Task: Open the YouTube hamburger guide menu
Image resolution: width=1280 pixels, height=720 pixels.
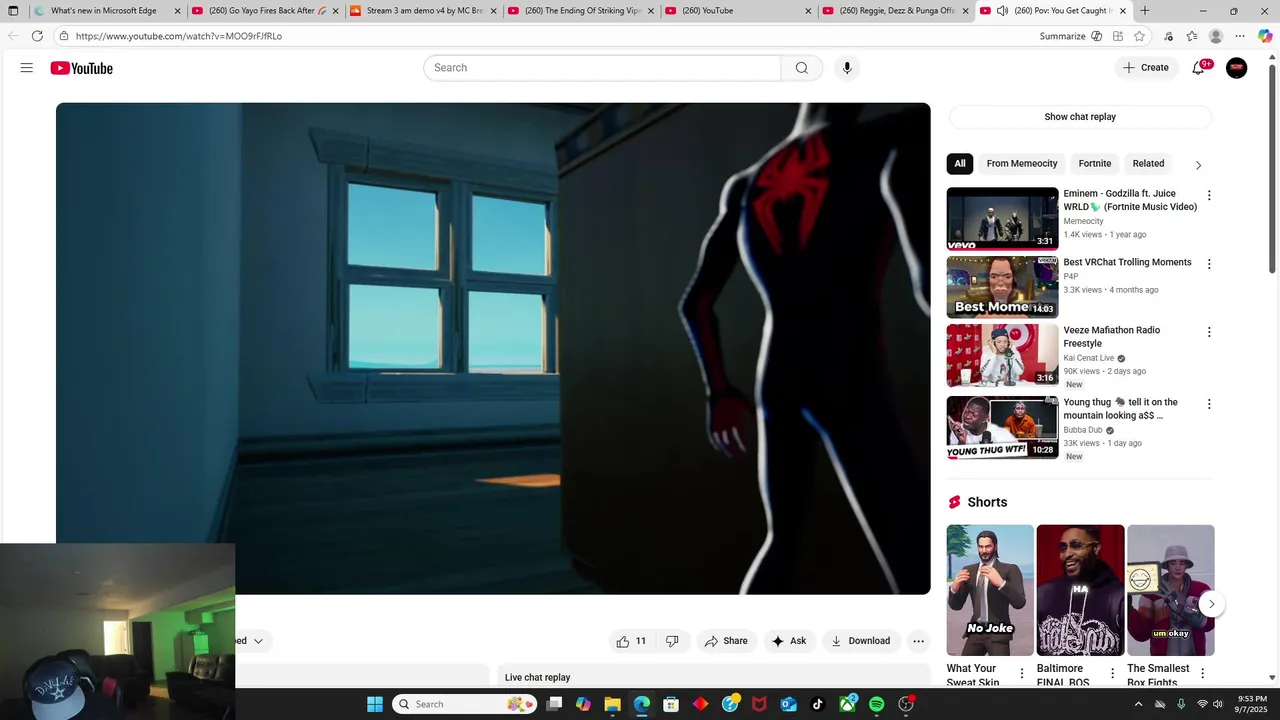Action: (x=27, y=68)
